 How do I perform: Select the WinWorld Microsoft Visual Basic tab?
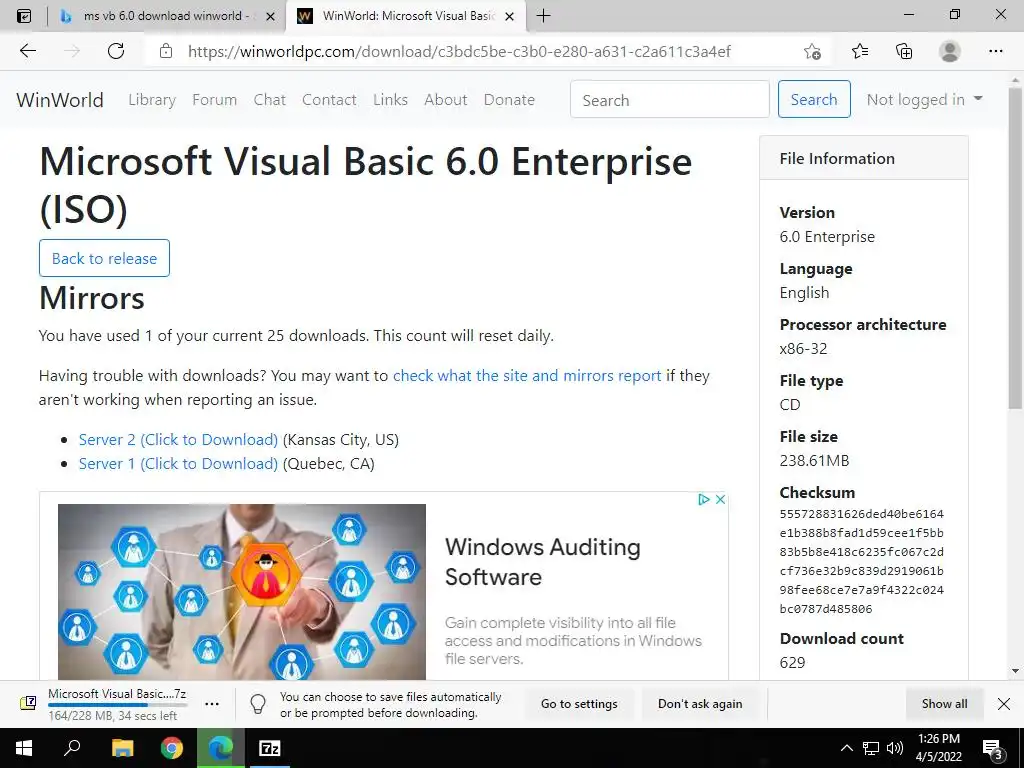click(x=406, y=16)
